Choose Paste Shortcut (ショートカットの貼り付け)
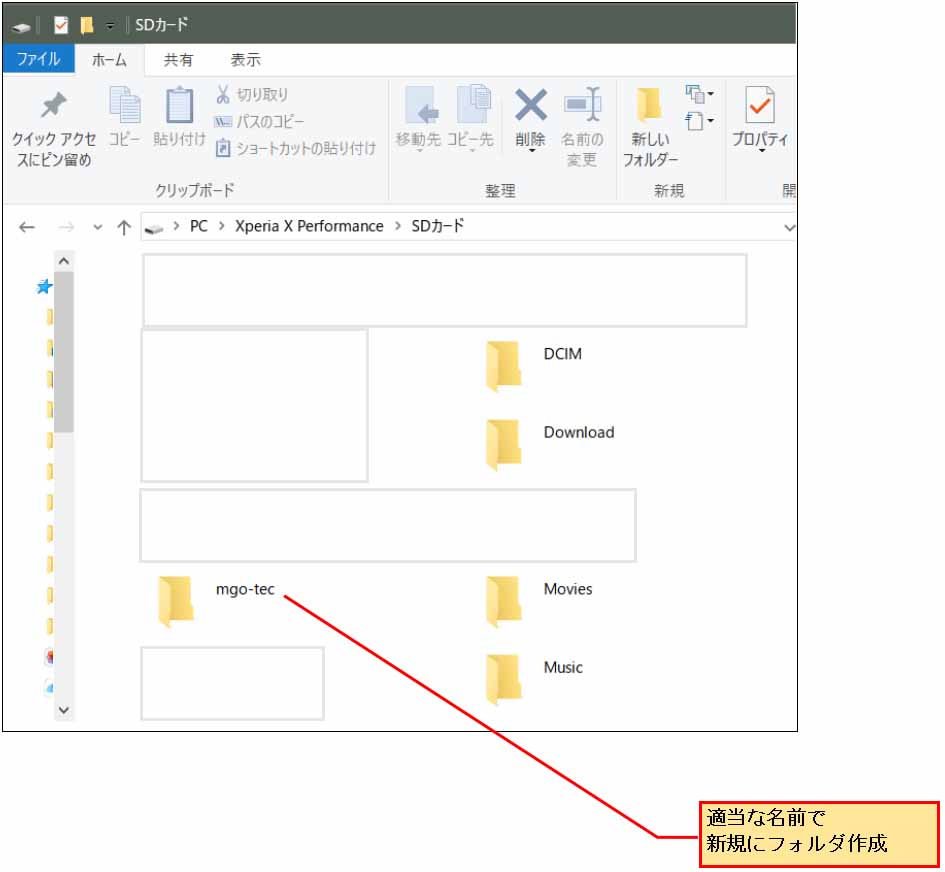Viewport: 945px width, 872px height. pyautogui.click(x=295, y=148)
